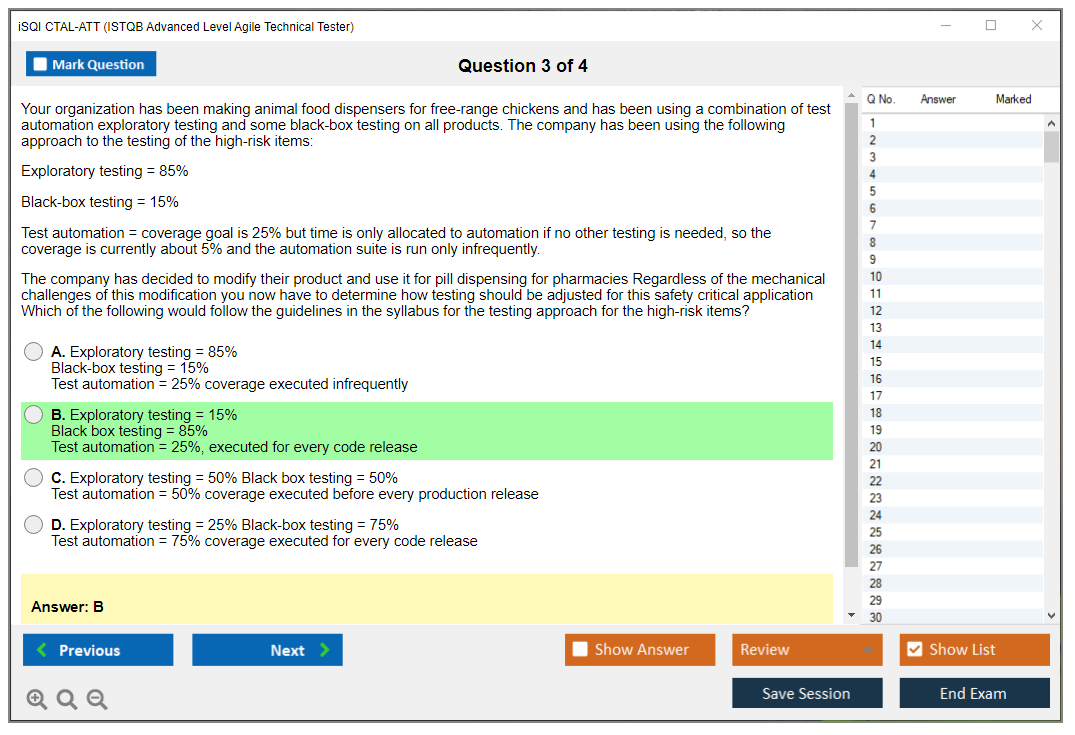
Task: Select answer option A radio button
Action: (34, 352)
